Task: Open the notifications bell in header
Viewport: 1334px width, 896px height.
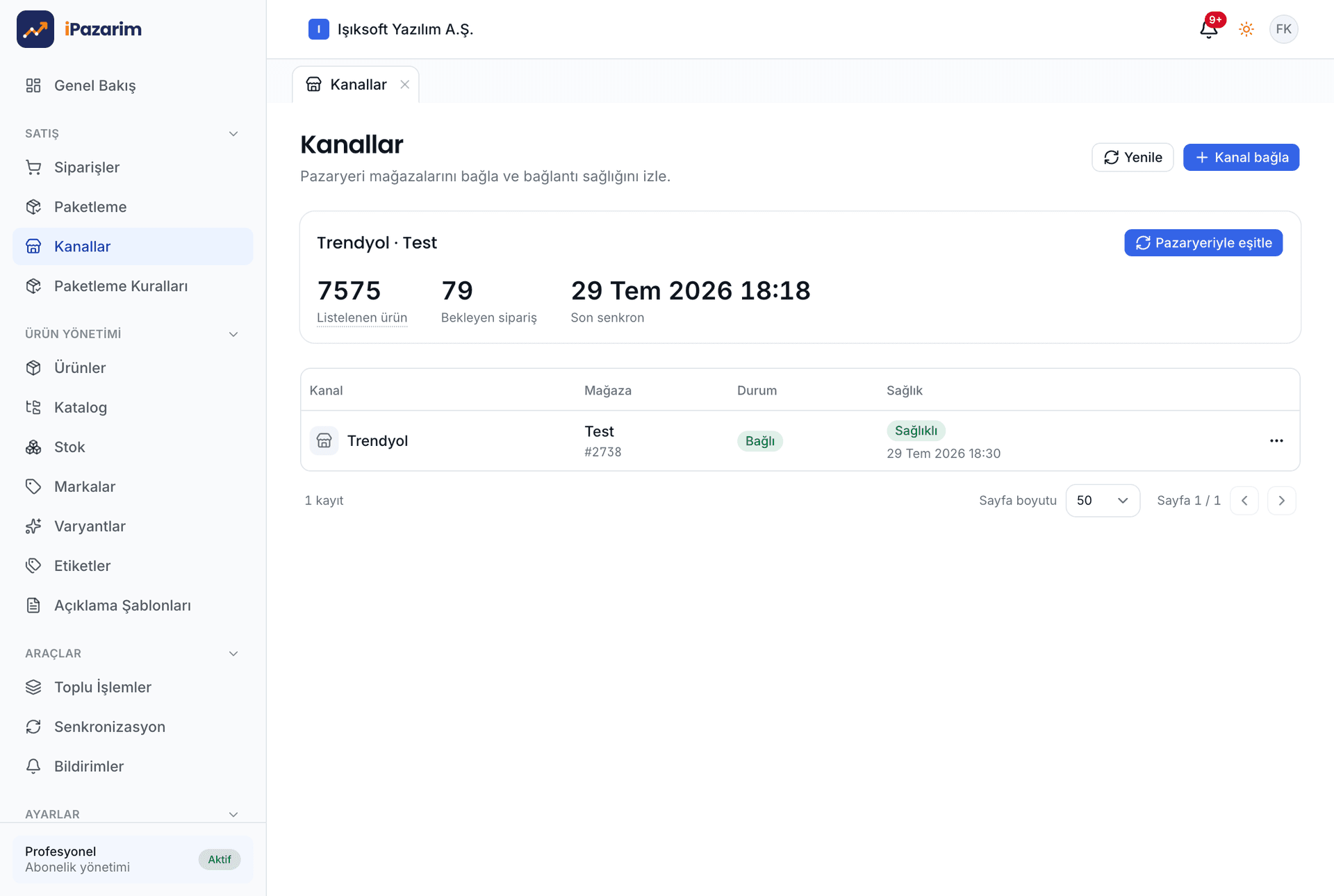Action: point(1209,29)
